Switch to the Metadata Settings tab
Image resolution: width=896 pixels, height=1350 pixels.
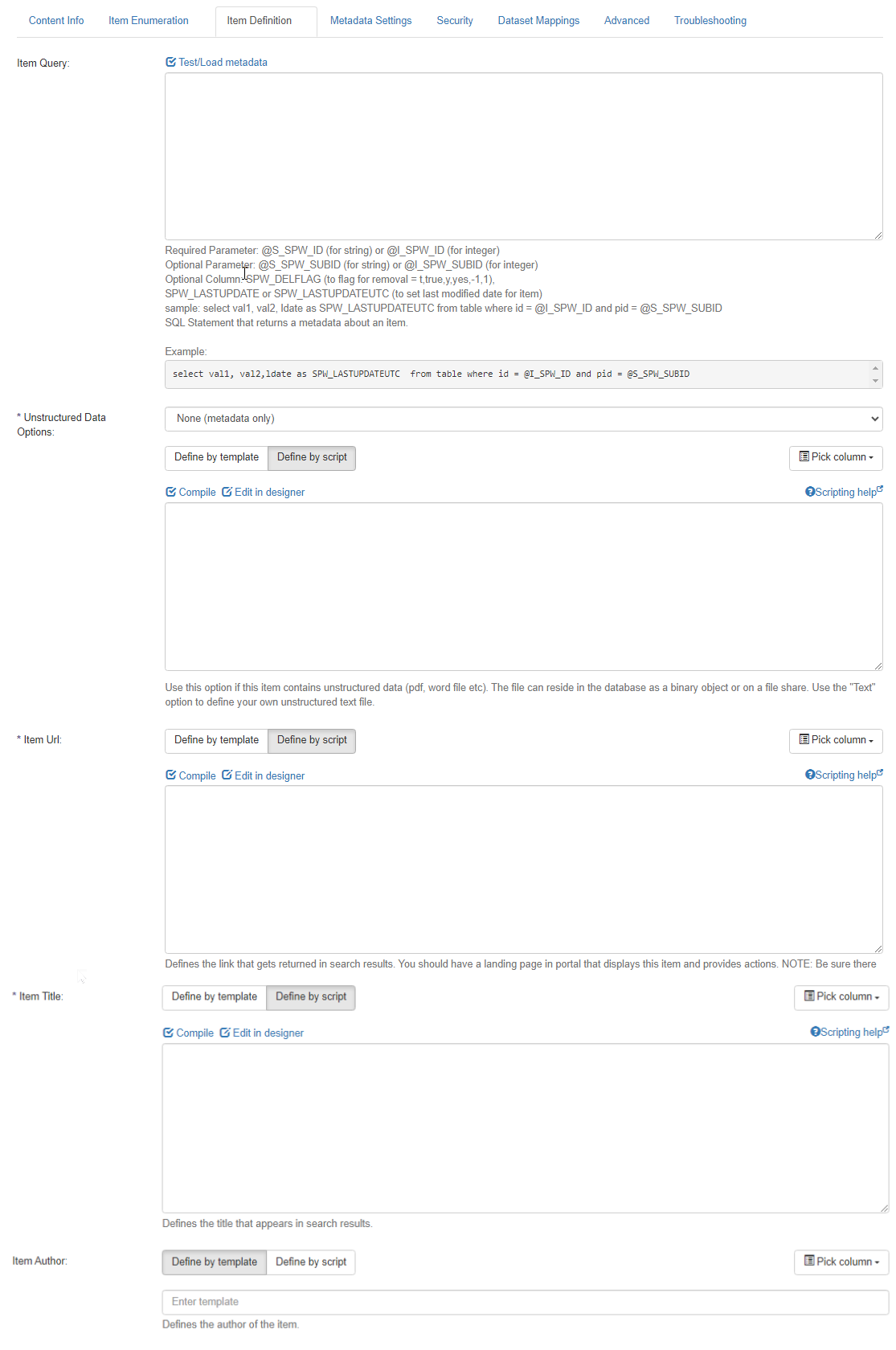click(370, 21)
